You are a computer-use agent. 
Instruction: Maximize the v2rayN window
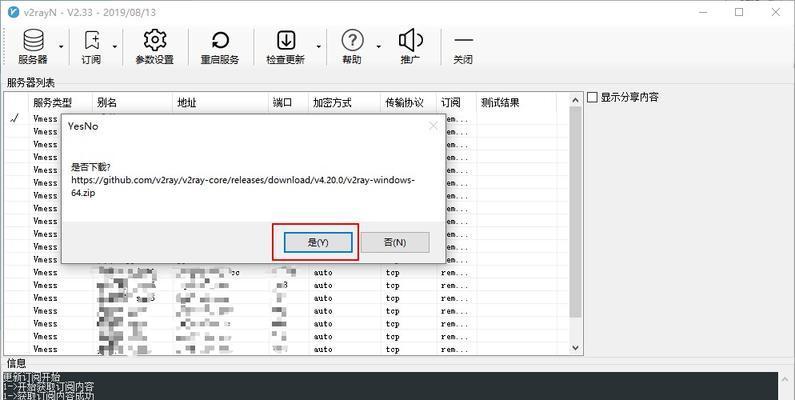point(739,12)
